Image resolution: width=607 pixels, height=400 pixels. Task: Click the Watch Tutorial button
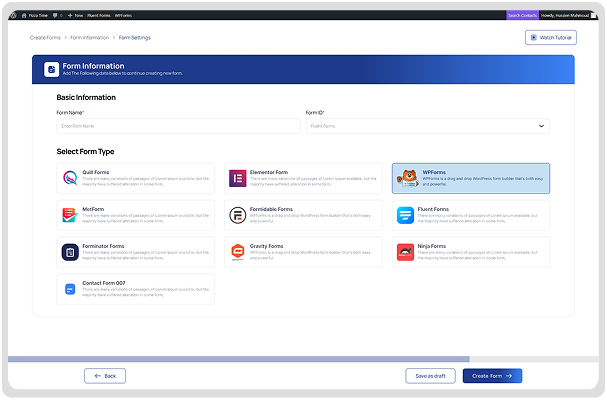[x=550, y=38]
